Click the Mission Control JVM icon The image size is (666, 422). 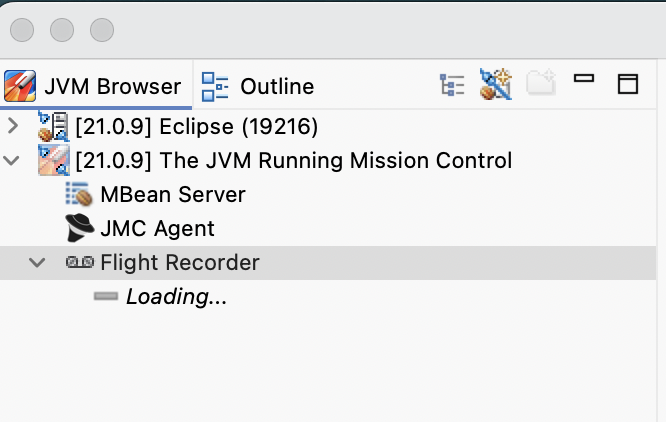[x=52, y=160]
